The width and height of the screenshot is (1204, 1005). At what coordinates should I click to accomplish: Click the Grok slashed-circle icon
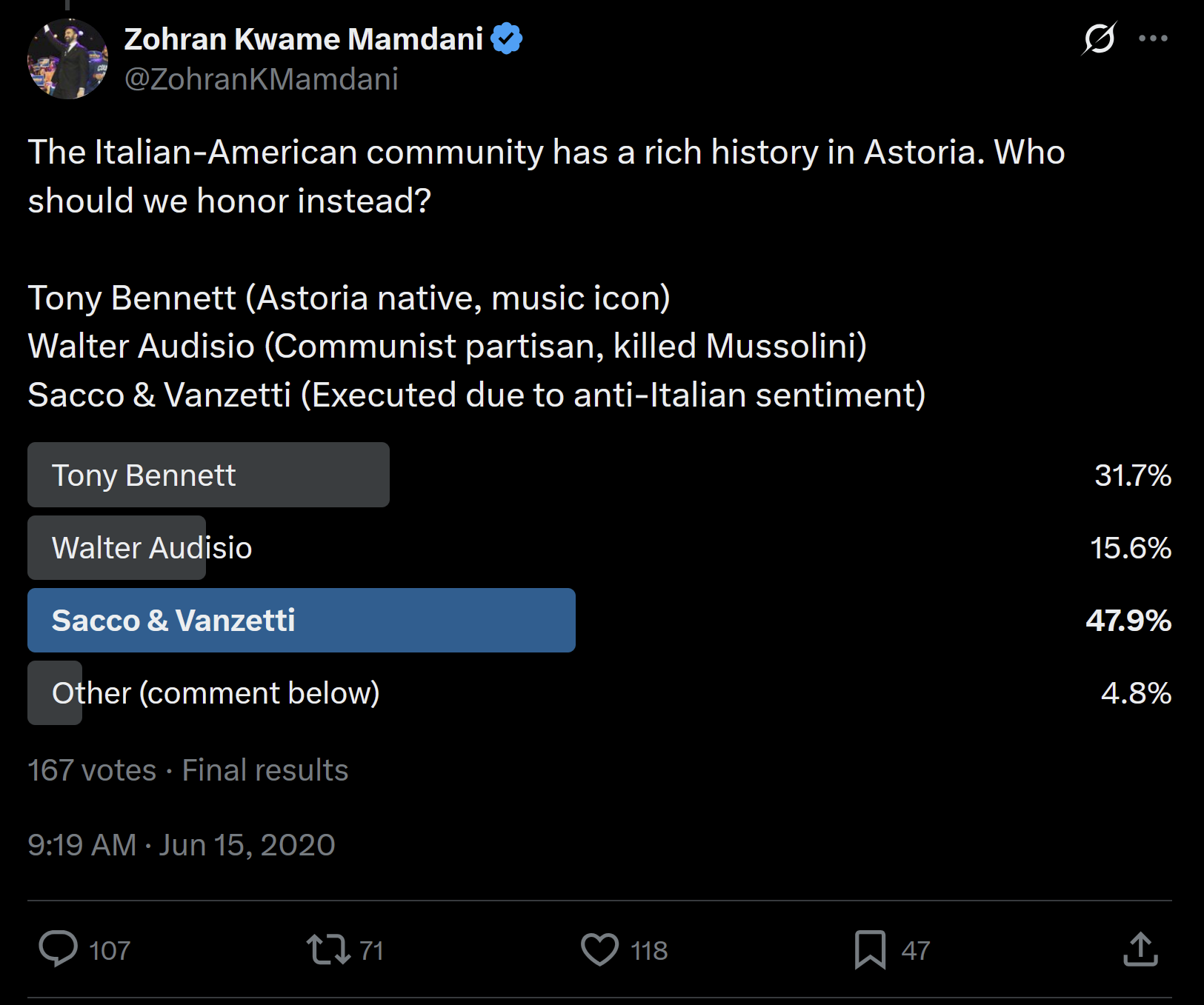(1099, 39)
